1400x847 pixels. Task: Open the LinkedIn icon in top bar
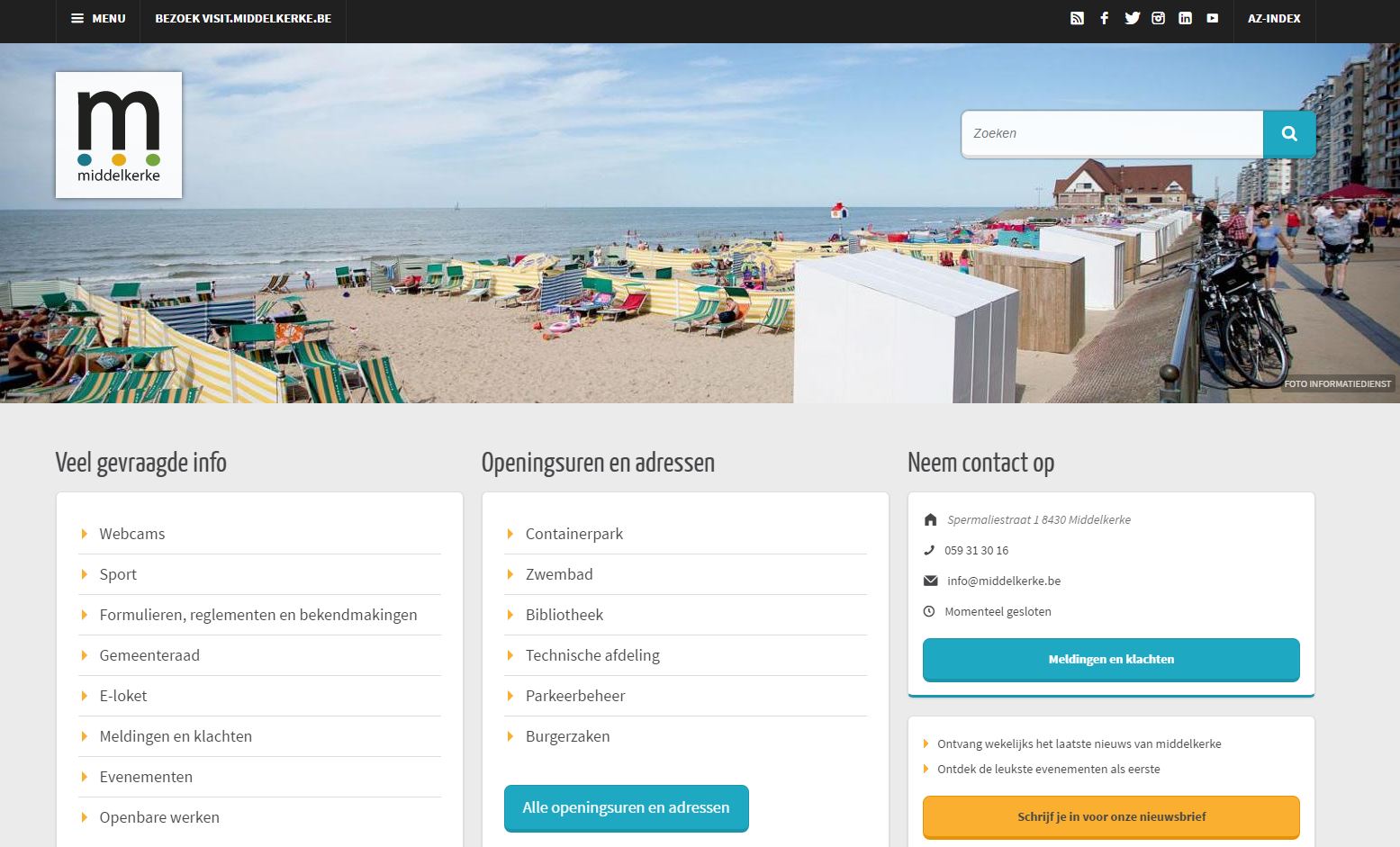(x=1185, y=18)
